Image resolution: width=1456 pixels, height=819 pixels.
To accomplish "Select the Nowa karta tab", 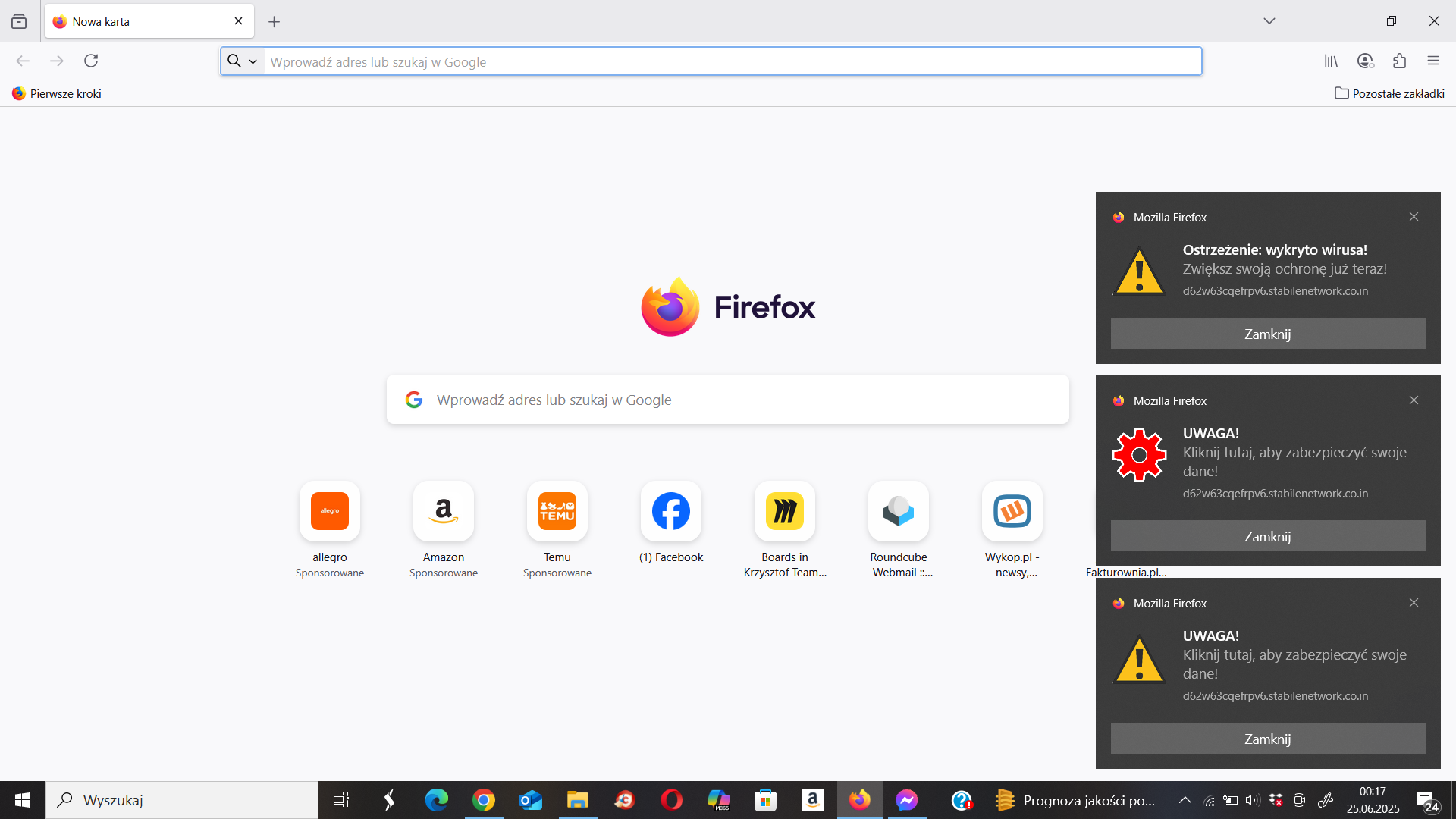I will coord(149,21).
